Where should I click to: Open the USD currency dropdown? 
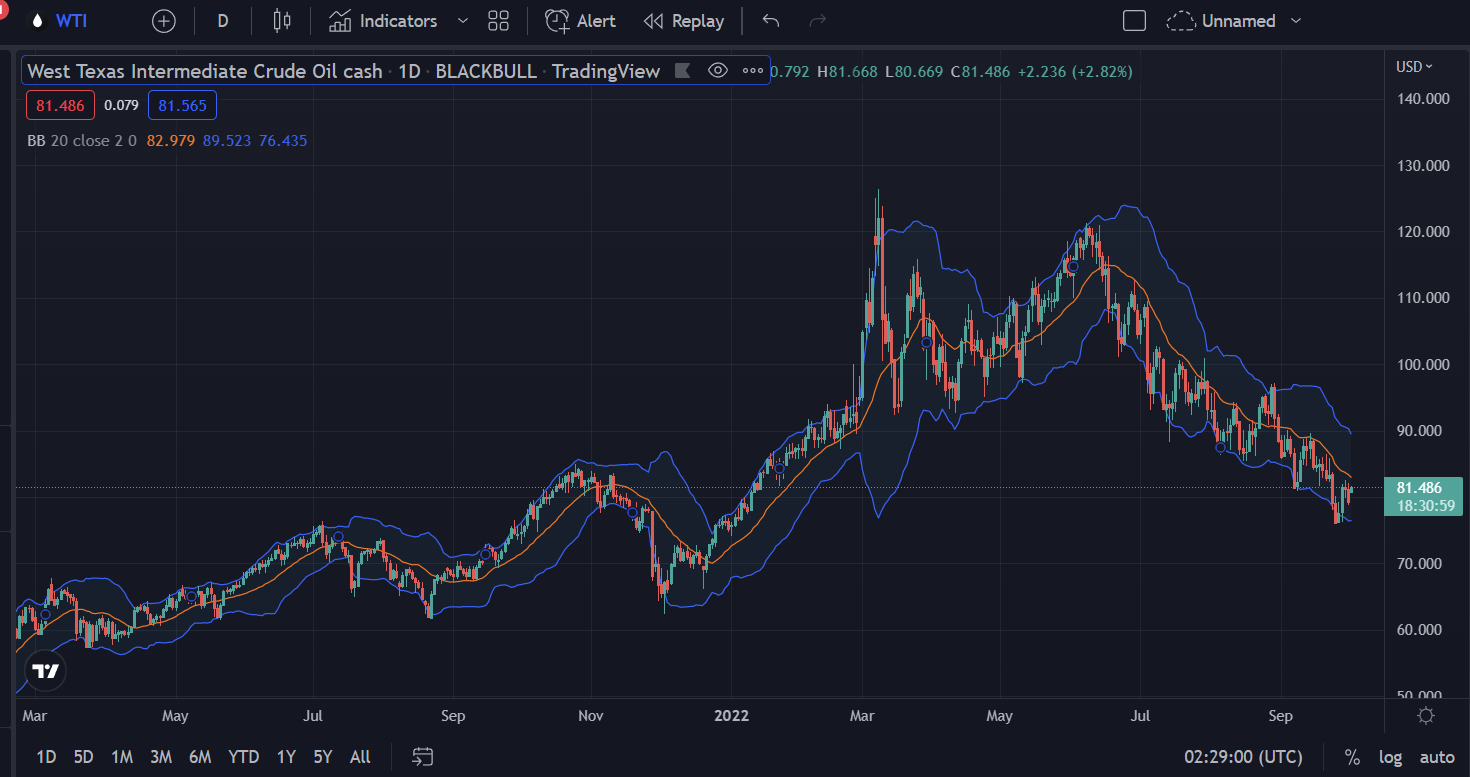pos(1414,67)
